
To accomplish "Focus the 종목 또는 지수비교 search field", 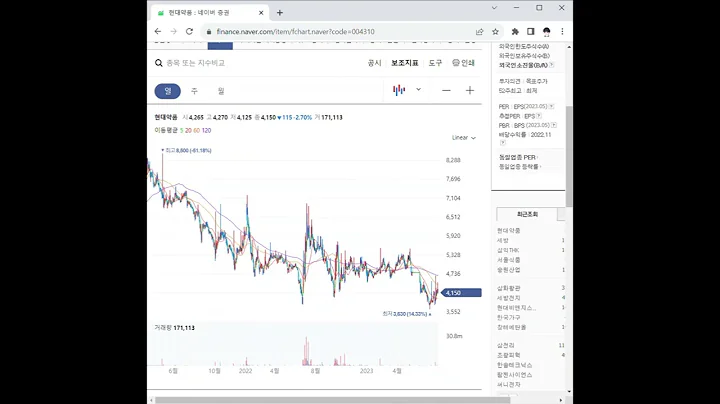I will point(196,63).
